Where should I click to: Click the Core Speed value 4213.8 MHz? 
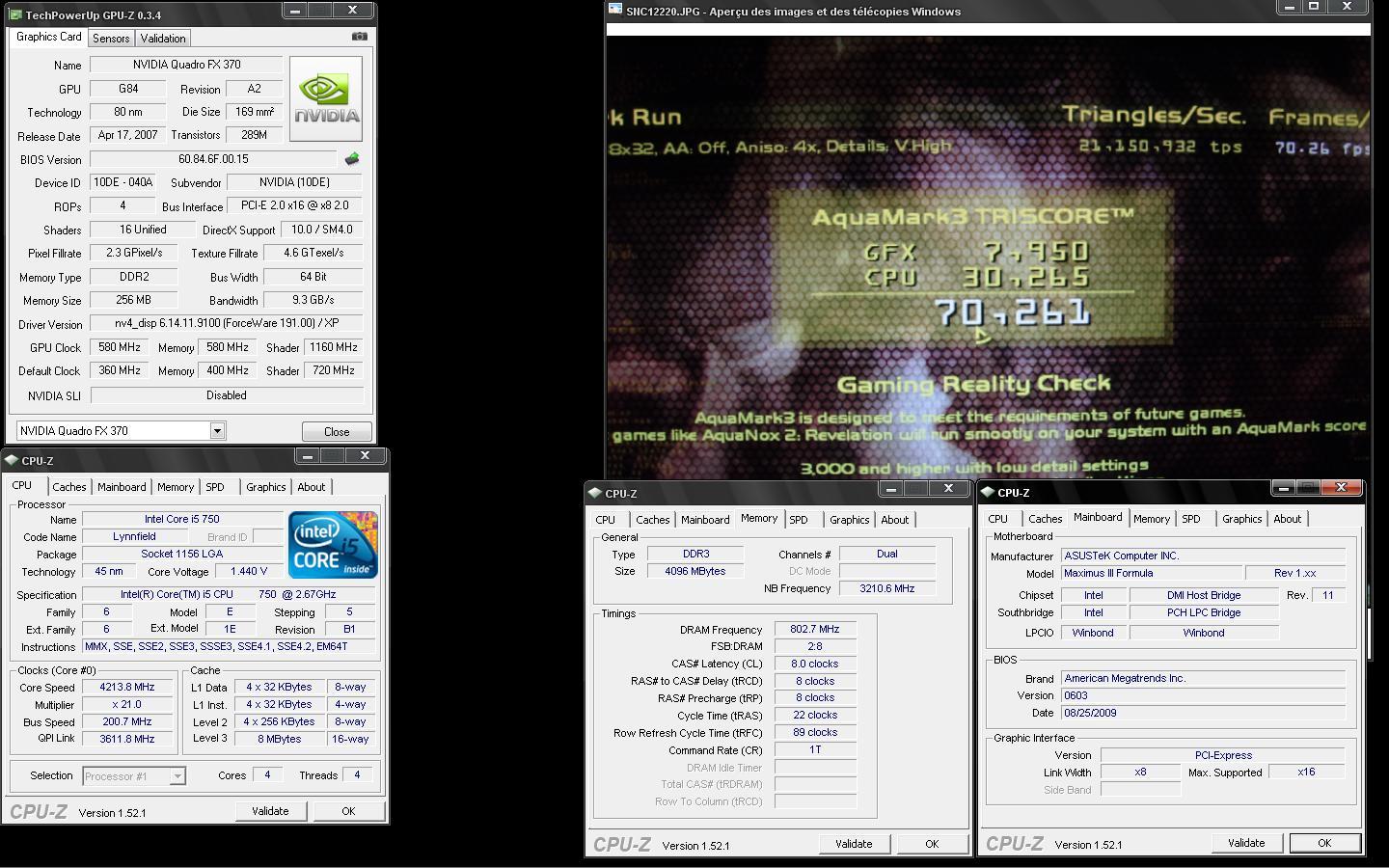[x=127, y=687]
